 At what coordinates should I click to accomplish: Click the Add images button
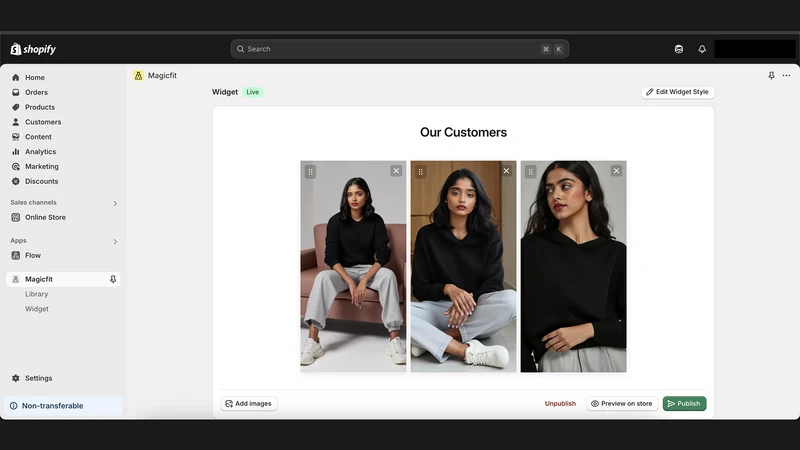(x=249, y=404)
